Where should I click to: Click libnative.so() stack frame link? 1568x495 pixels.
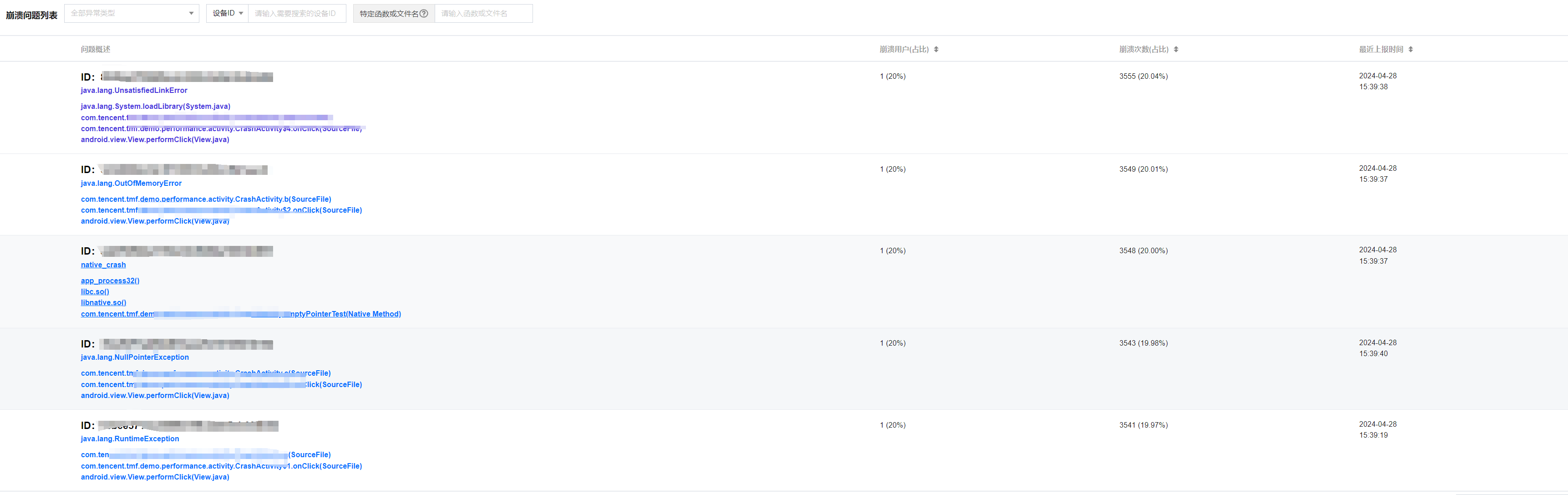click(103, 303)
